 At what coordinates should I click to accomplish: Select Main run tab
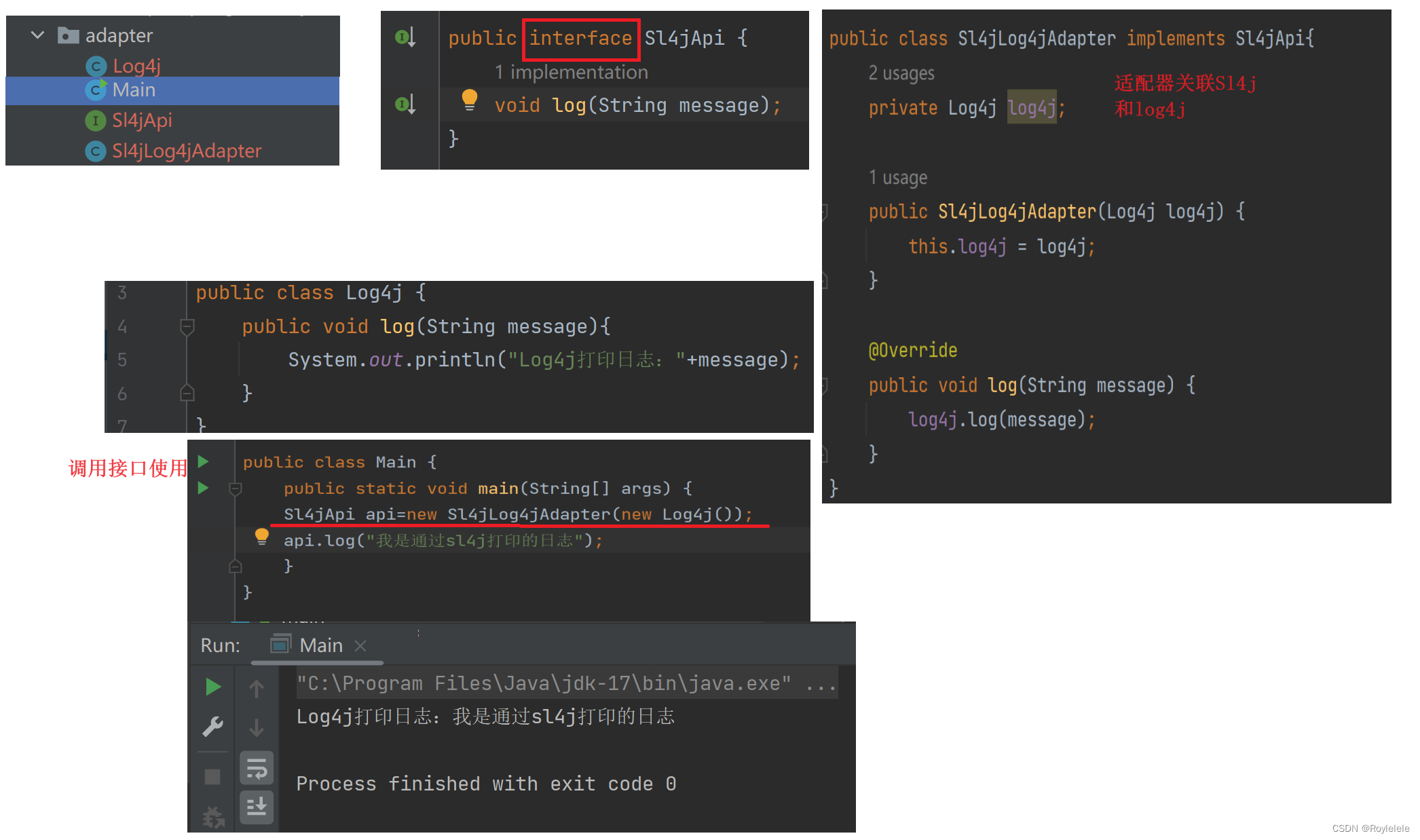[x=320, y=645]
